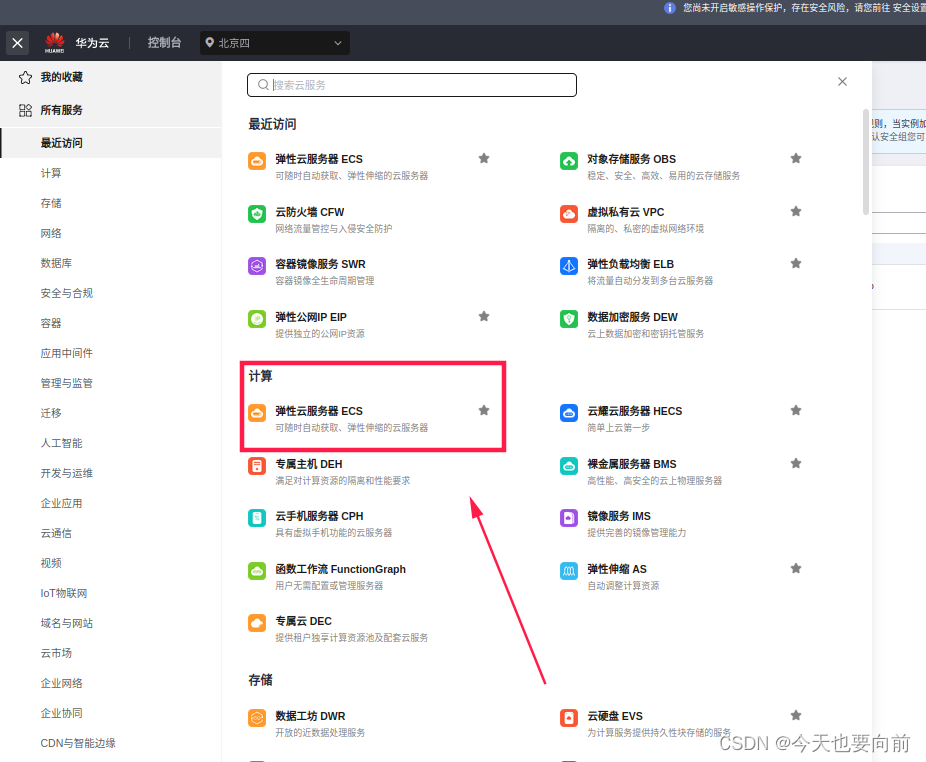Viewport: 926px width, 762px height.
Task: Toggle favorite star for recent ECS
Action: (x=484, y=158)
